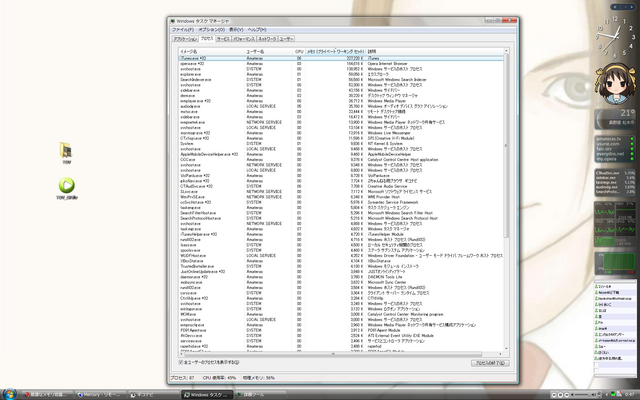Sort by the 説明 column header
This screenshot has width=640, height=400.
coord(434,51)
